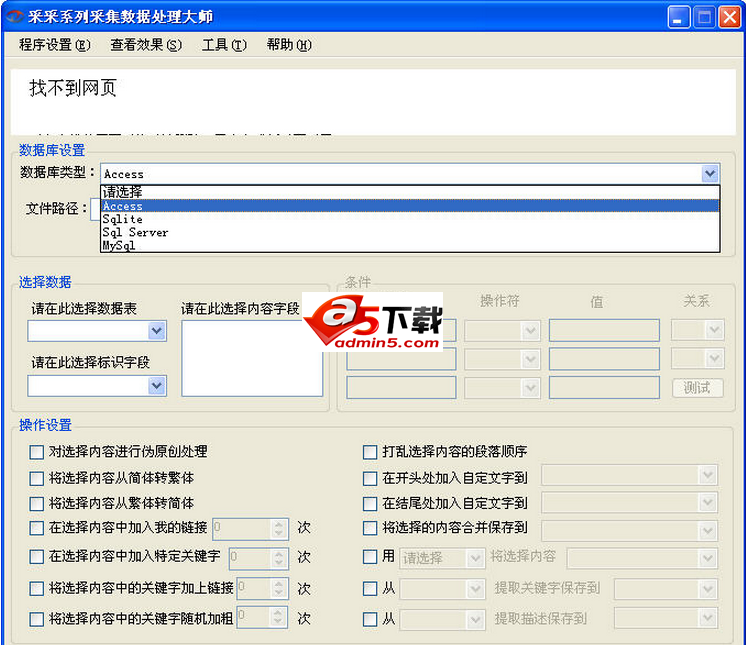The width and height of the screenshot is (746, 645).
Task: Click spinner for 关键字随机加粗 count
Action: tap(279, 617)
